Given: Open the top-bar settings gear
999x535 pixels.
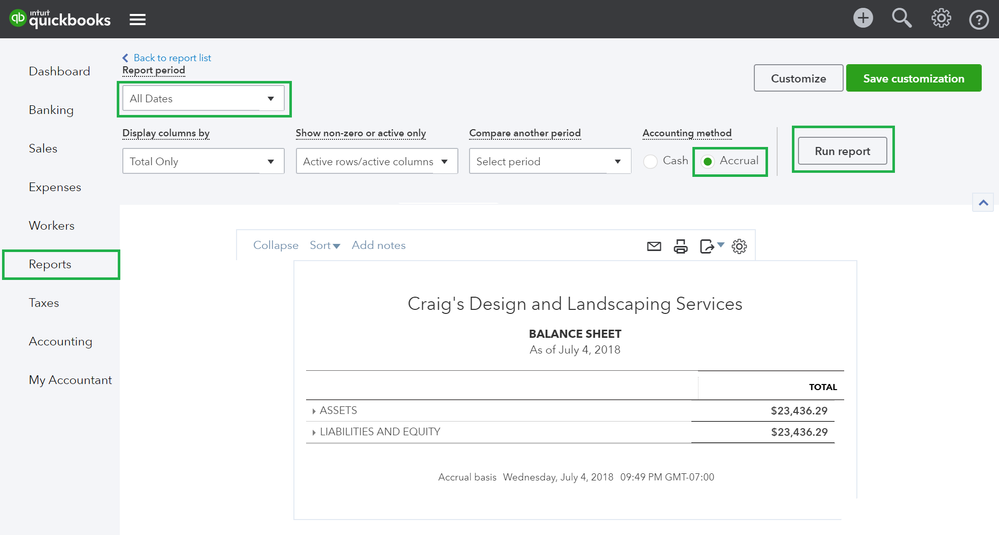Looking at the screenshot, I should coord(941,18).
